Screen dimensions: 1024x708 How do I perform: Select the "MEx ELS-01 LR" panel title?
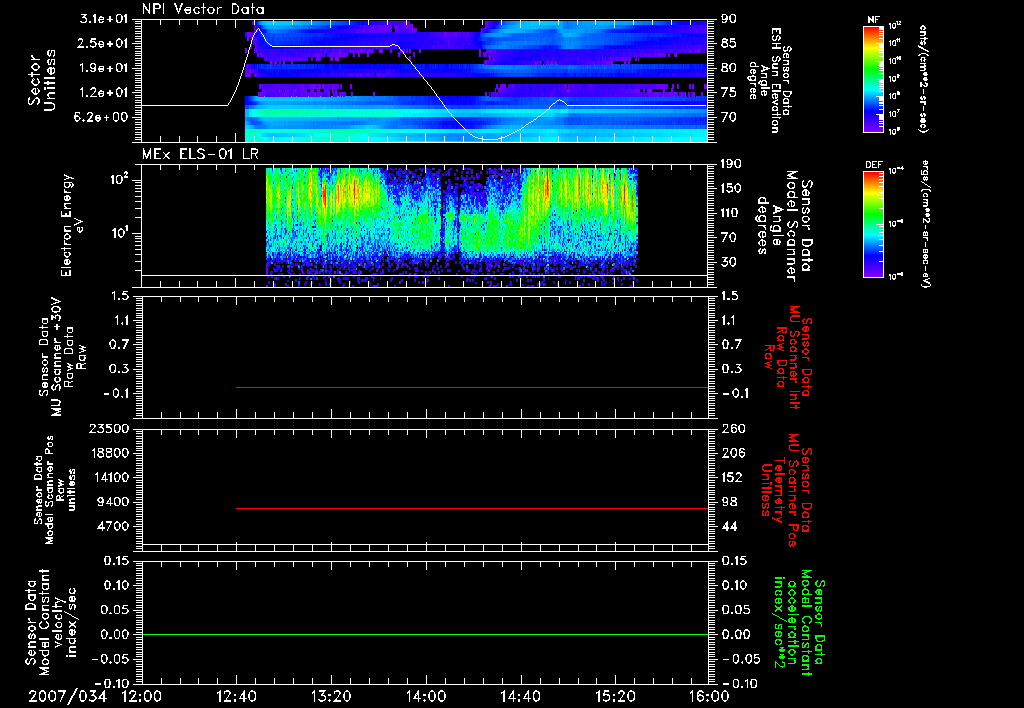click(200, 154)
